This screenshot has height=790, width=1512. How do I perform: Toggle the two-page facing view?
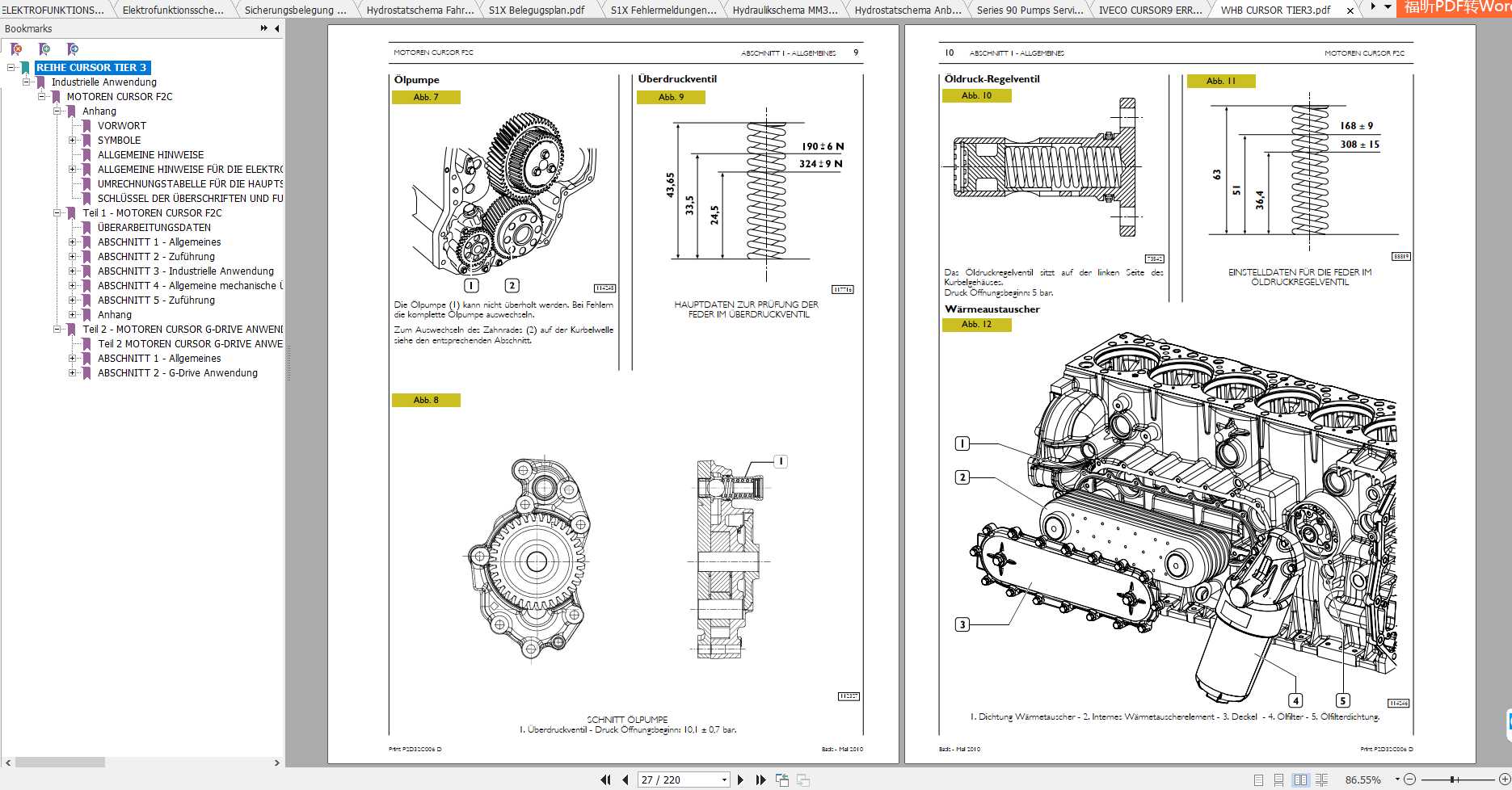1300,779
